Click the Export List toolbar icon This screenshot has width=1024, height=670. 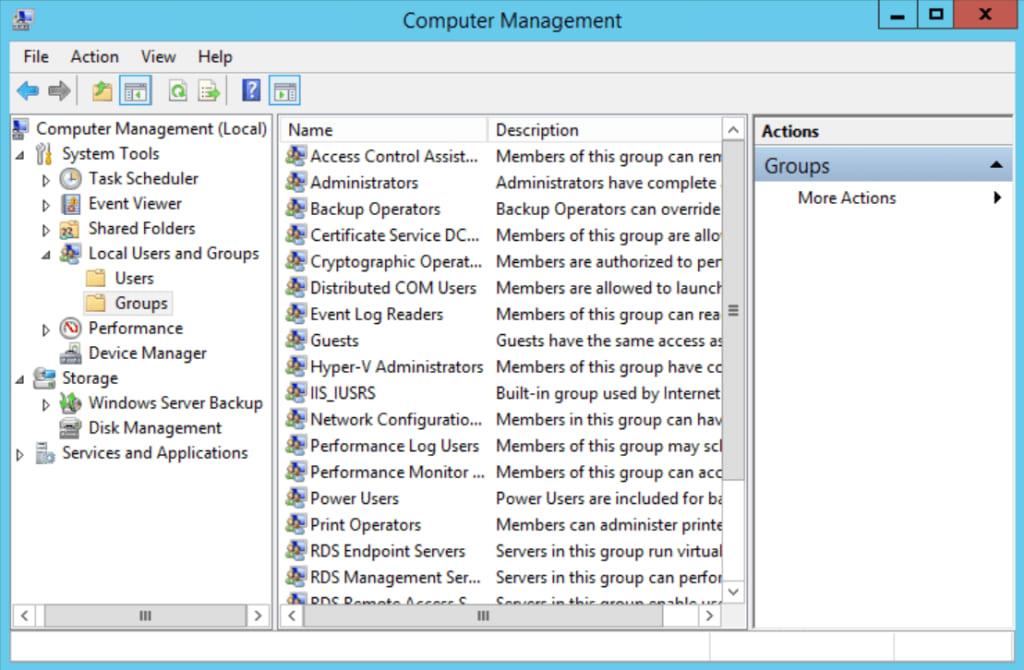tap(209, 91)
